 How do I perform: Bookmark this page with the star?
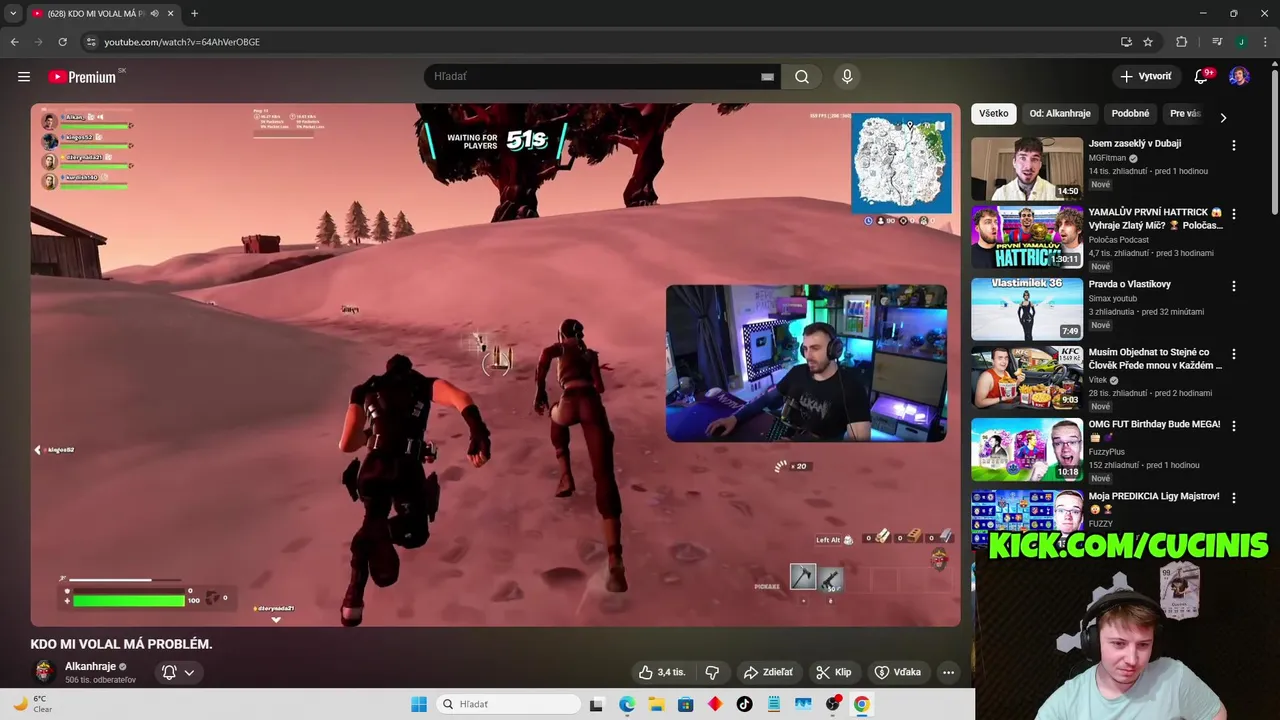click(1148, 42)
